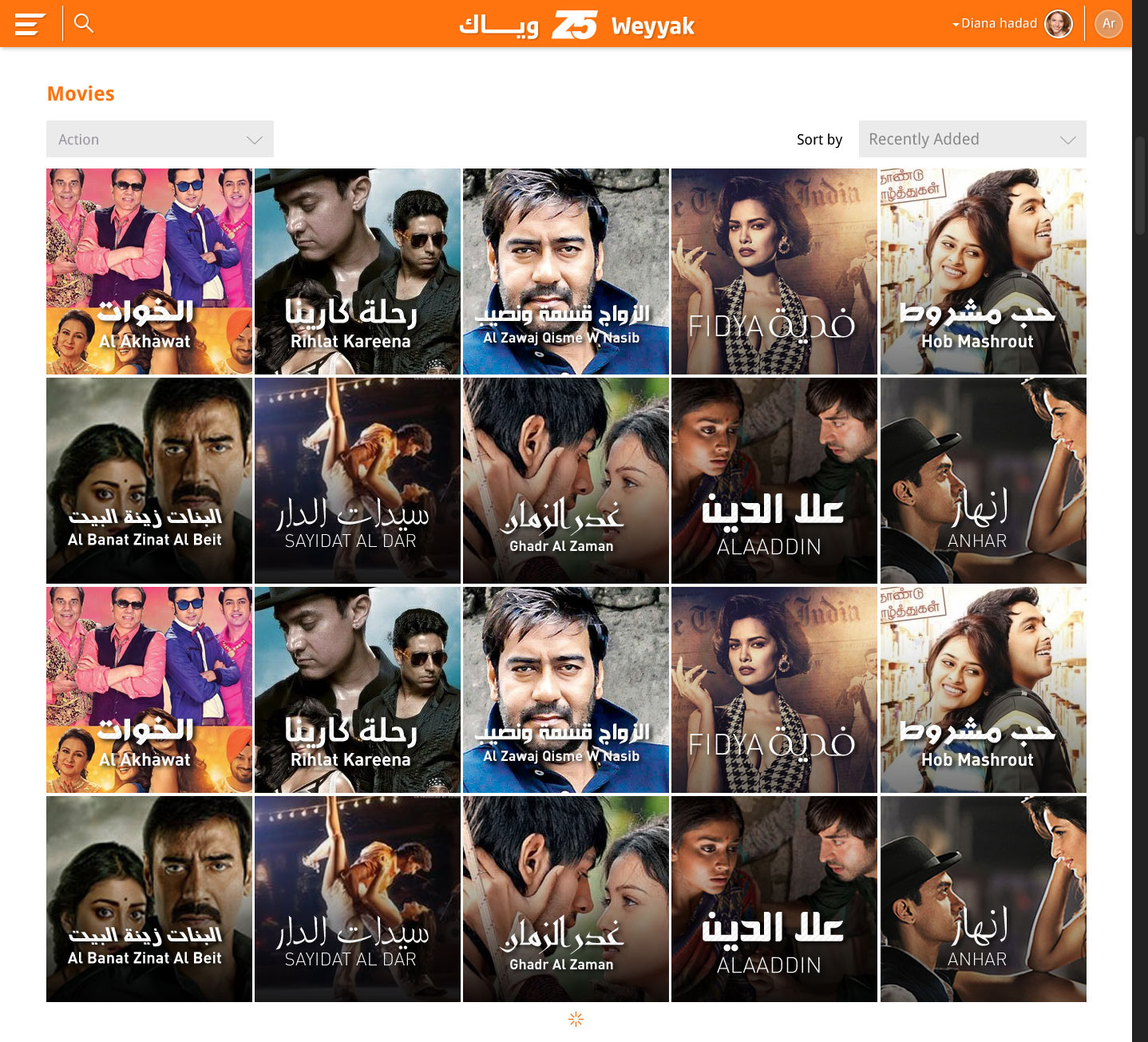
Task: Open the hamburger menu icon
Action: click(x=30, y=24)
